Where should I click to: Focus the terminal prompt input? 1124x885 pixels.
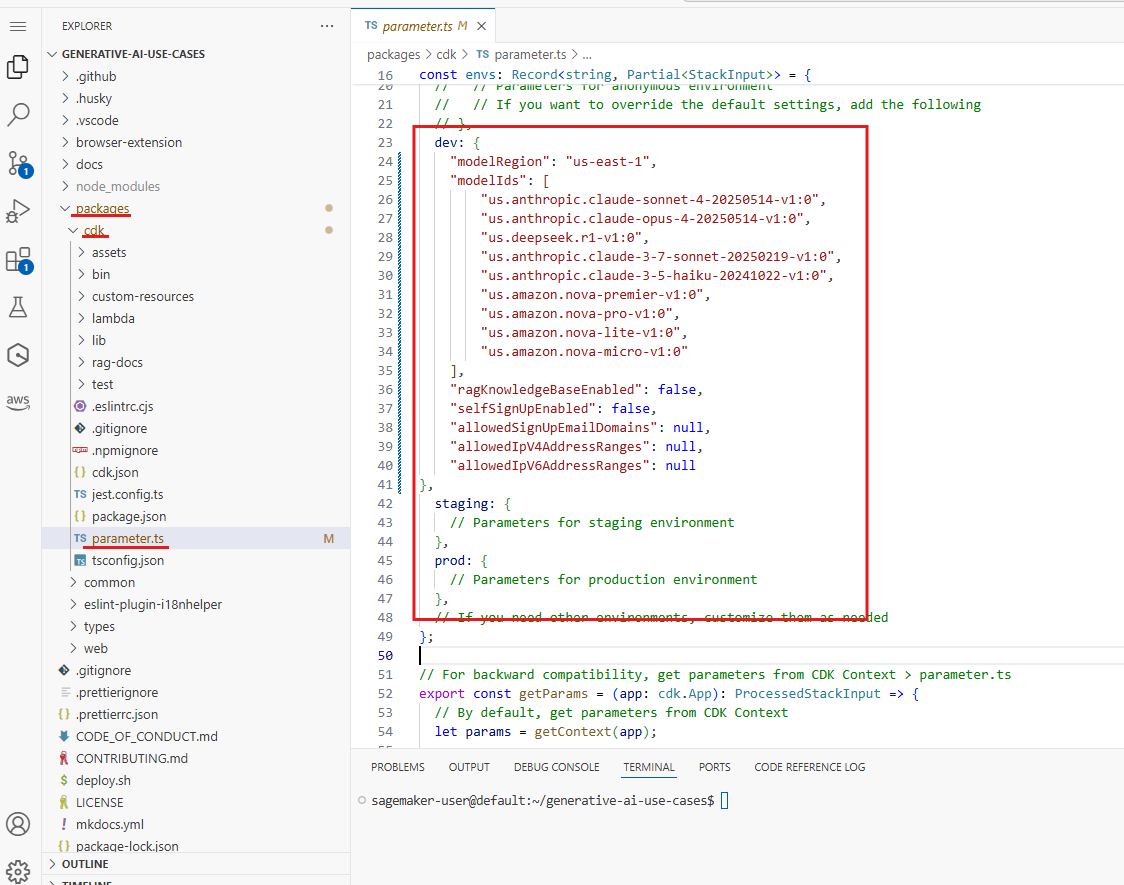(x=724, y=800)
